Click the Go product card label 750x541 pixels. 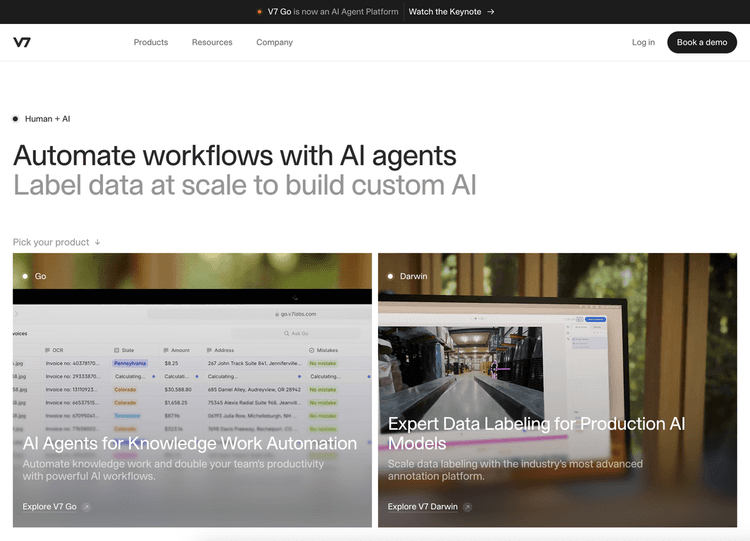click(x=40, y=276)
